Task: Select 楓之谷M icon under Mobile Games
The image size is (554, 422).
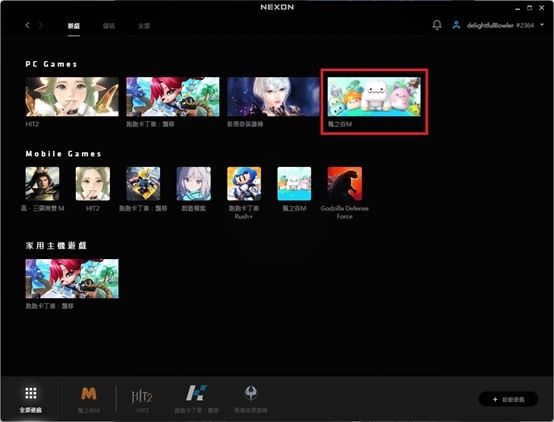Action: pos(294,184)
